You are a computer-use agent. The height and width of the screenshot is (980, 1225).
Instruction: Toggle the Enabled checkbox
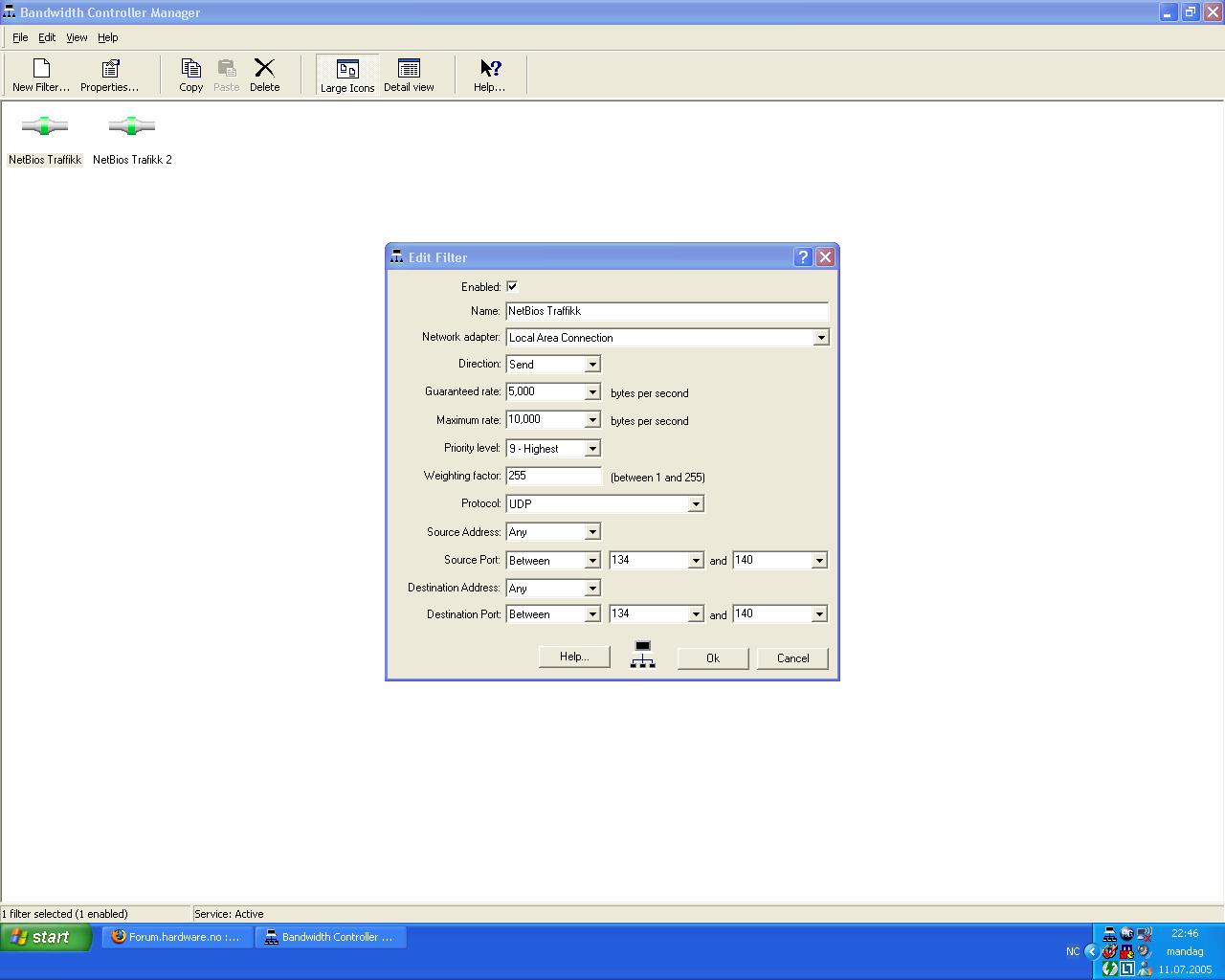[x=512, y=286]
